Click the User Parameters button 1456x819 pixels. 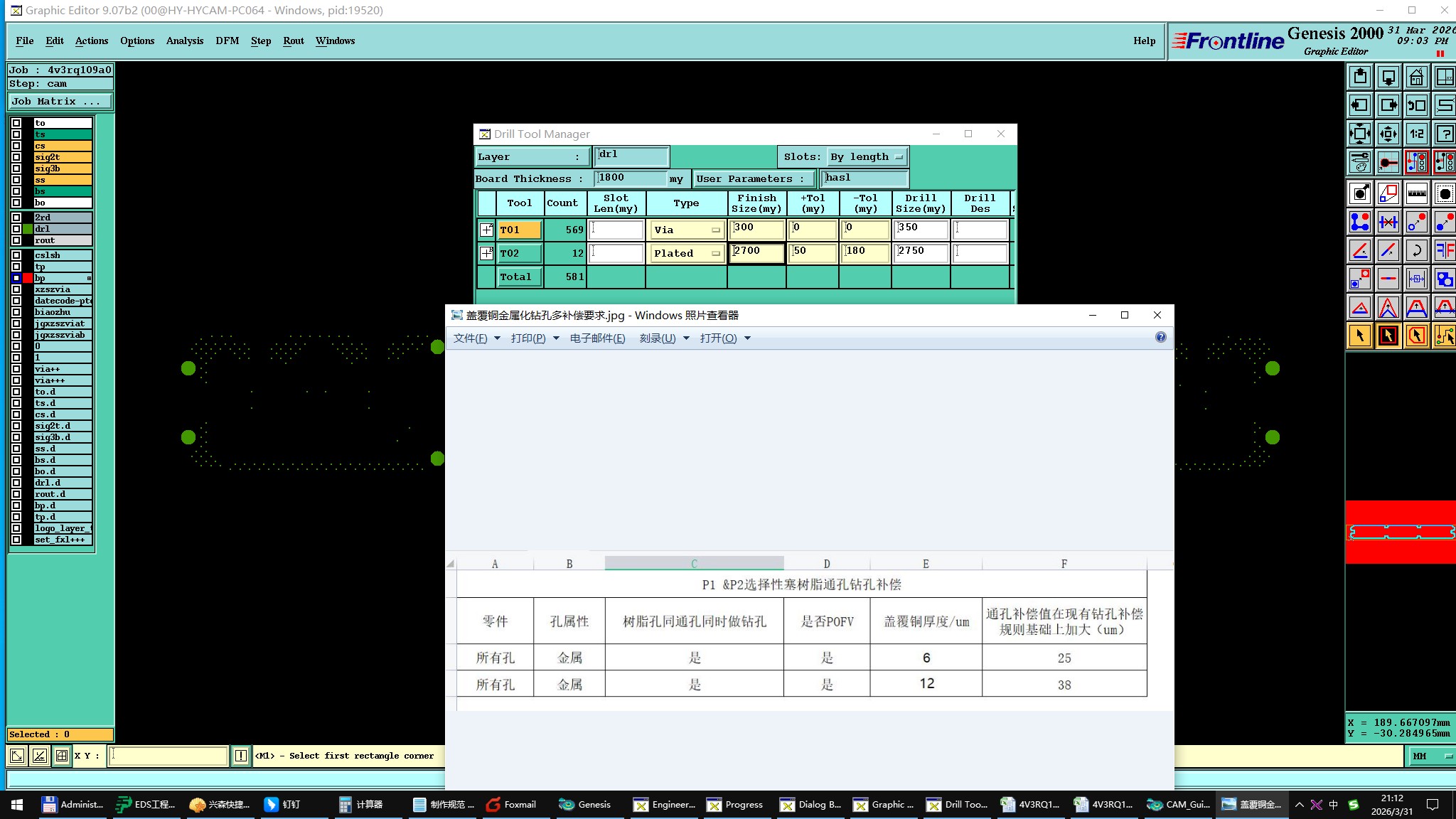pos(753,178)
